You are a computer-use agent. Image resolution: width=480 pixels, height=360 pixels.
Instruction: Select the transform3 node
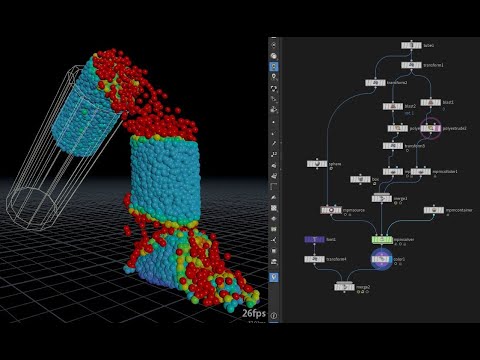(393, 146)
